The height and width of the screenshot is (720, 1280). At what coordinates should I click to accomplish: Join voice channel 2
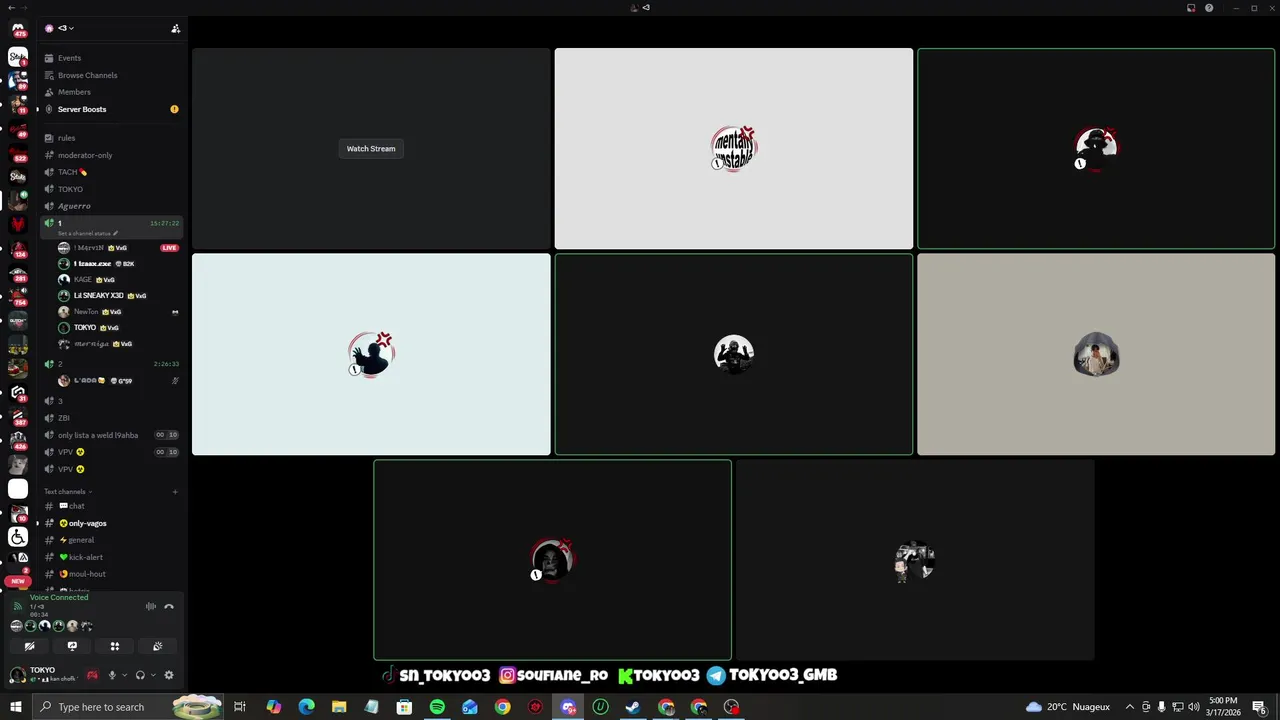[x=111, y=364]
